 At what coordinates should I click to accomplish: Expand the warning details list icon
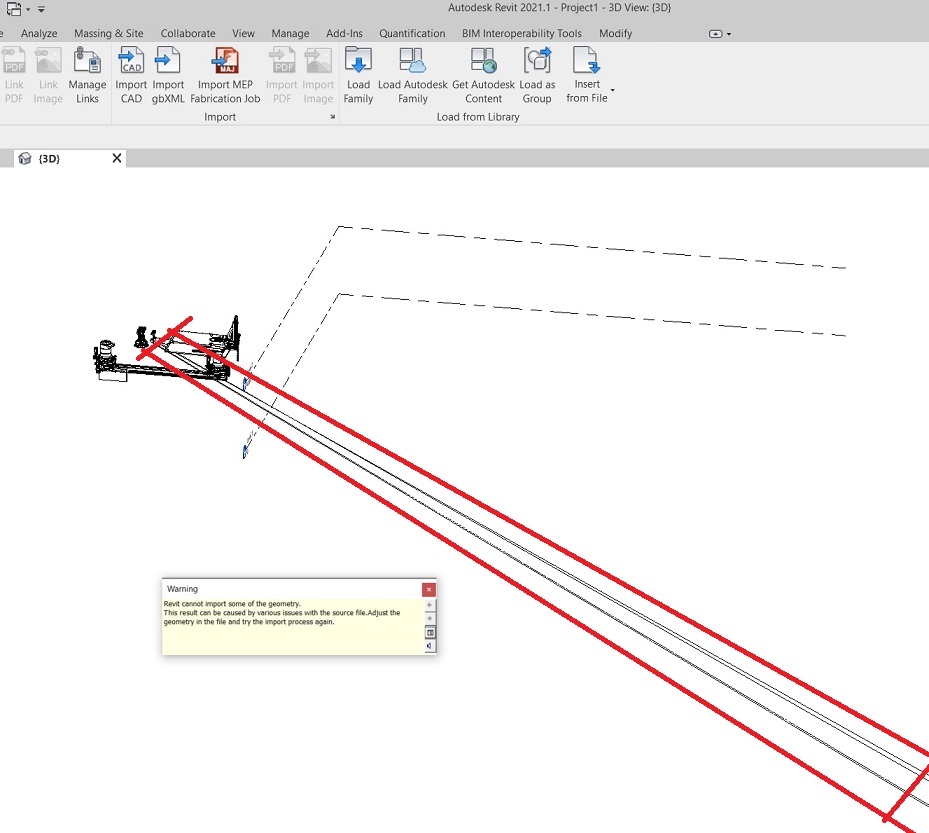pos(429,631)
